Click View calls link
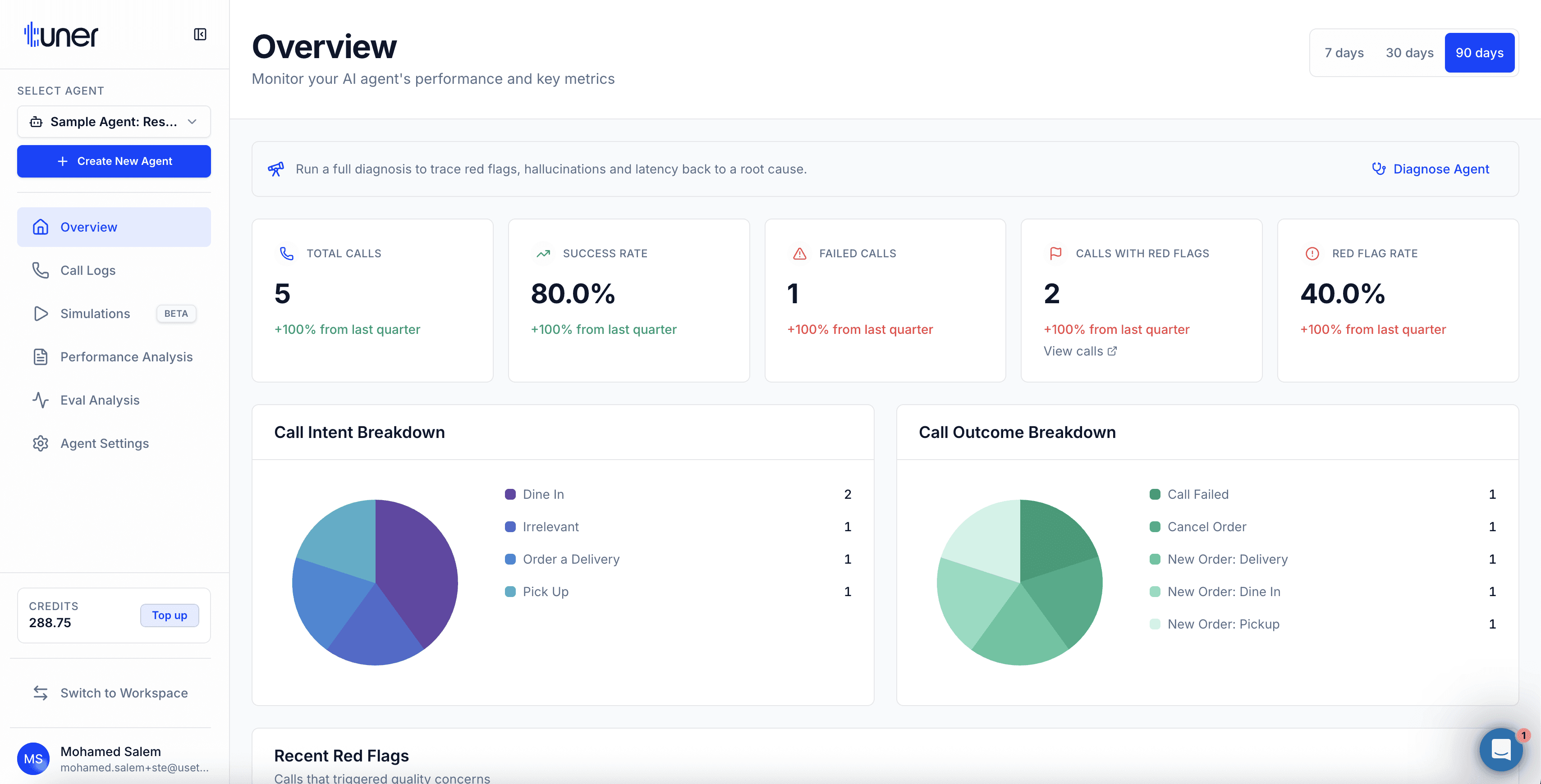The height and width of the screenshot is (784, 1541). (1080, 351)
